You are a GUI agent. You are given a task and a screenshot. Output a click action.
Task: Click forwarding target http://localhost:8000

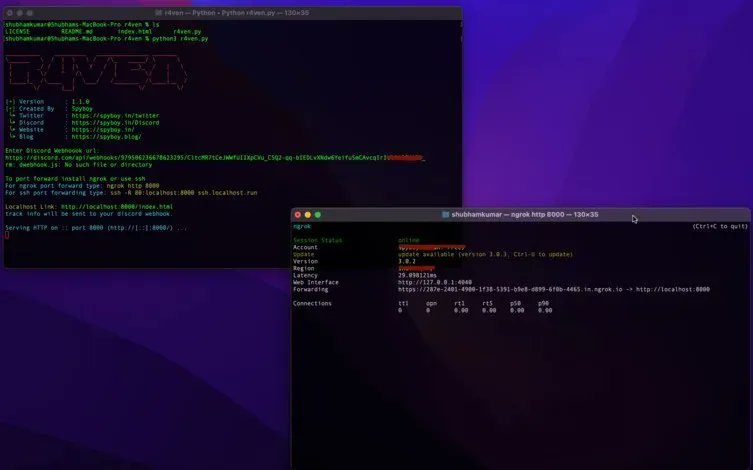click(673, 289)
